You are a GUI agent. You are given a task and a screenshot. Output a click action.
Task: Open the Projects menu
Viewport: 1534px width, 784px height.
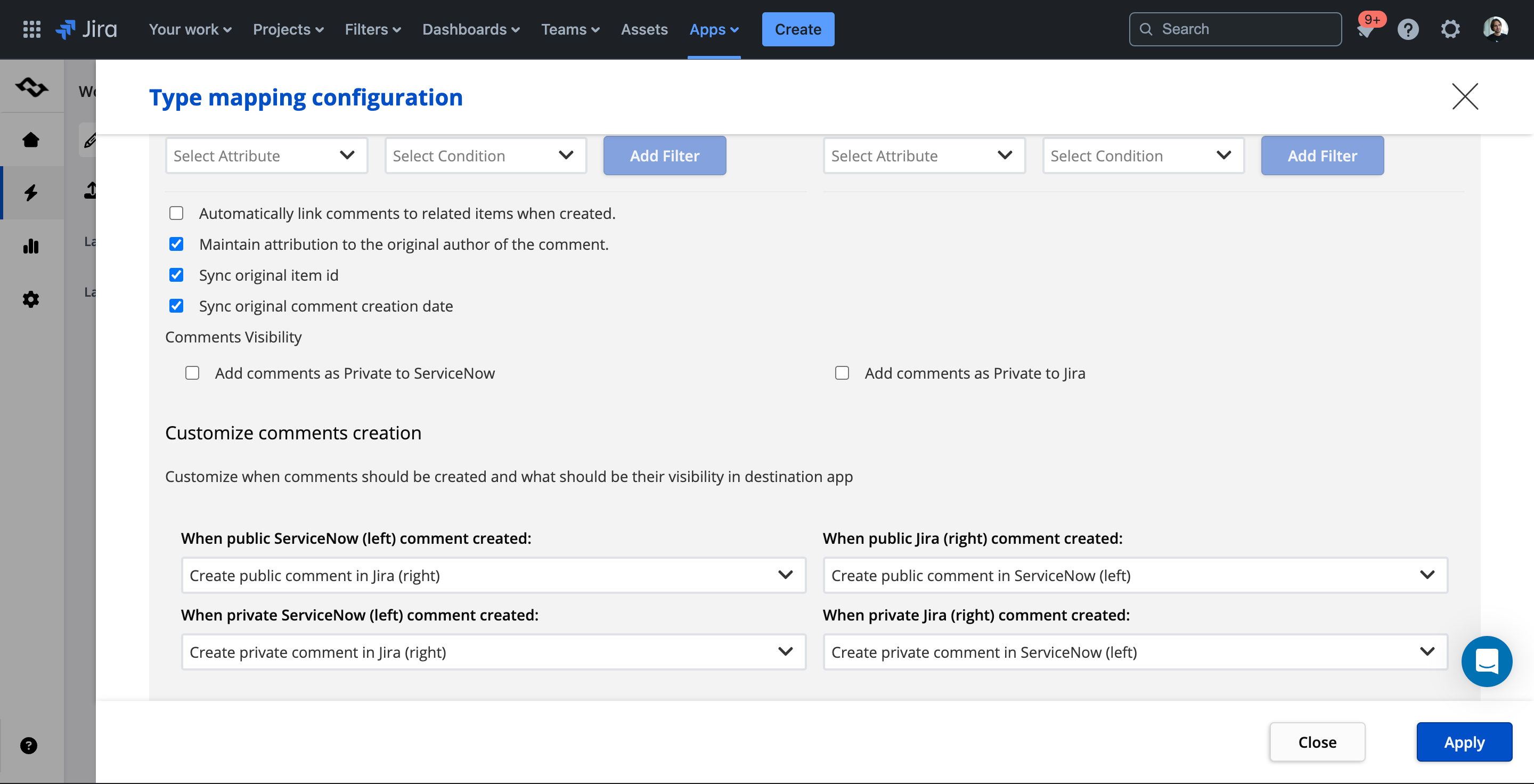(x=288, y=29)
